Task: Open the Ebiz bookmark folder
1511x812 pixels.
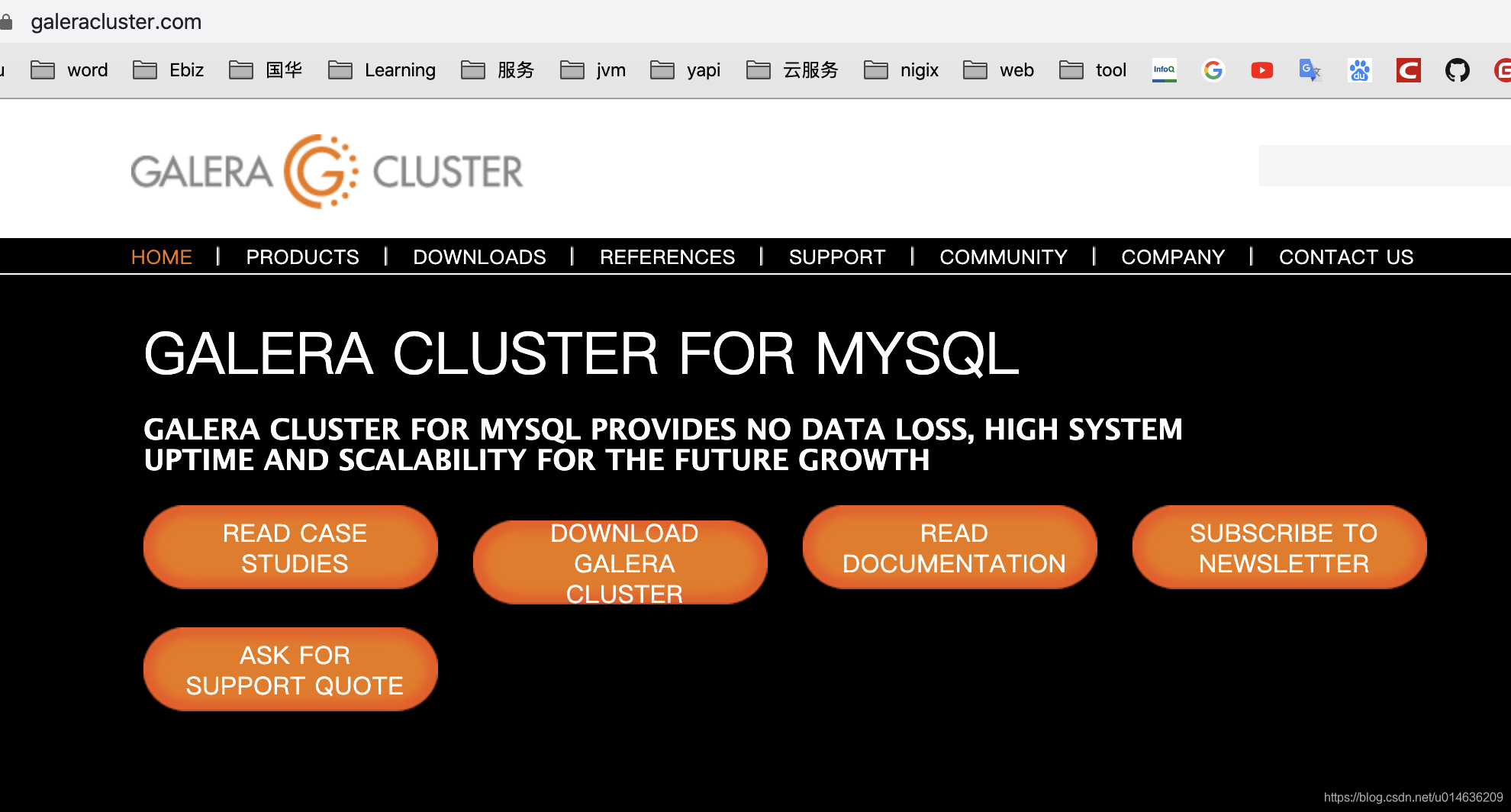Action: tap(169, 70)
